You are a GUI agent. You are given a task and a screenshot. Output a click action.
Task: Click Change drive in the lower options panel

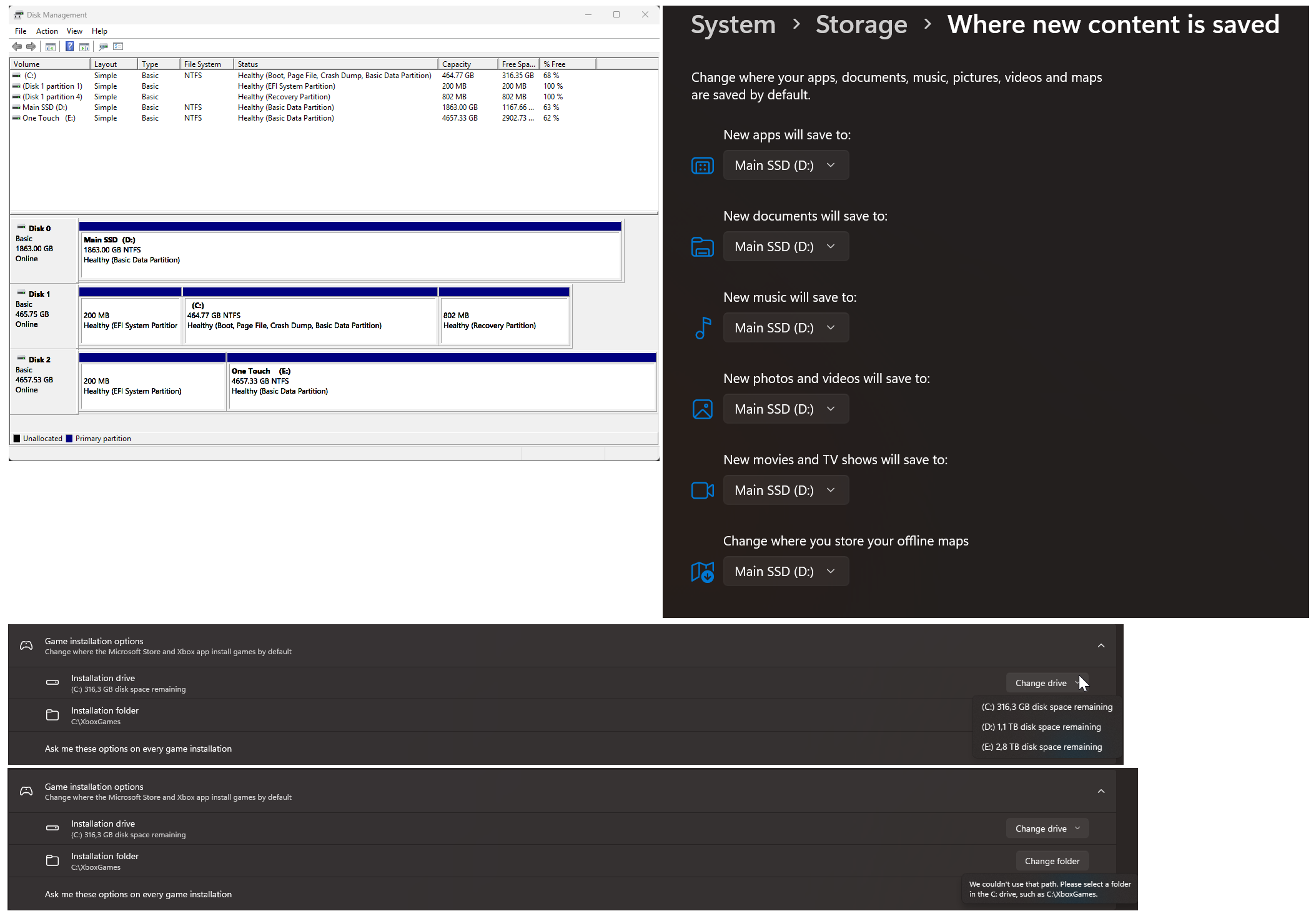pyautogui.click(x=1047, y=829)
